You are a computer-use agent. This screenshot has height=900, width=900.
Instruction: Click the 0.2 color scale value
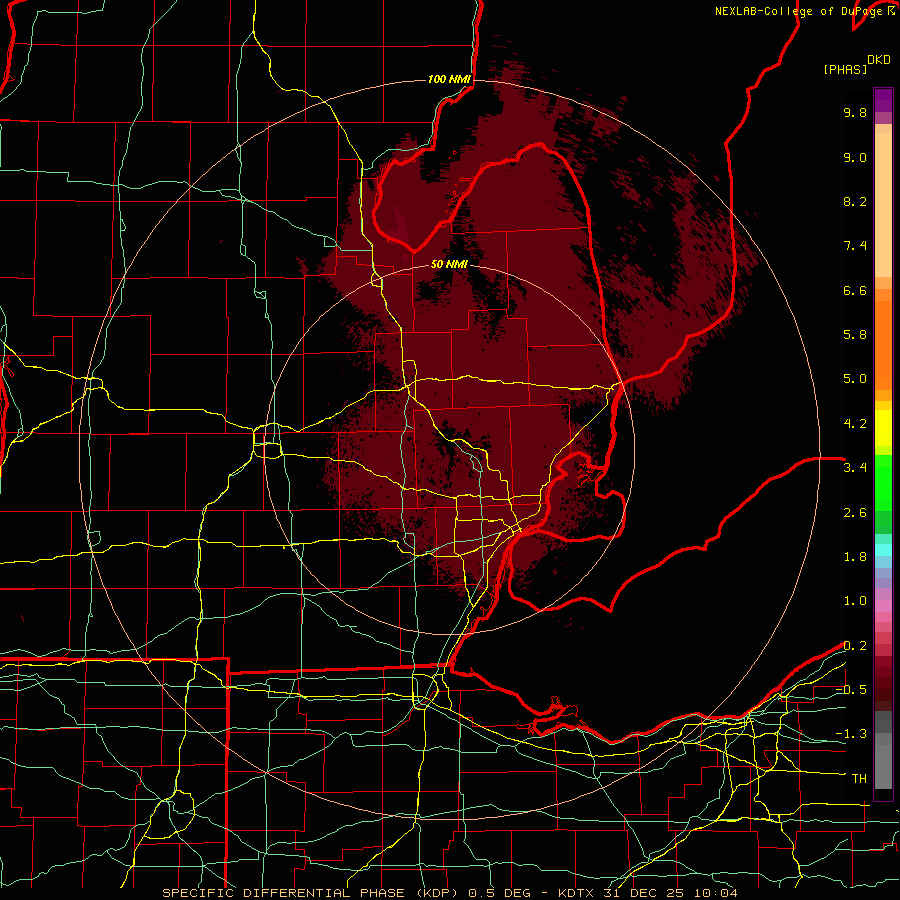pos(855,646)
